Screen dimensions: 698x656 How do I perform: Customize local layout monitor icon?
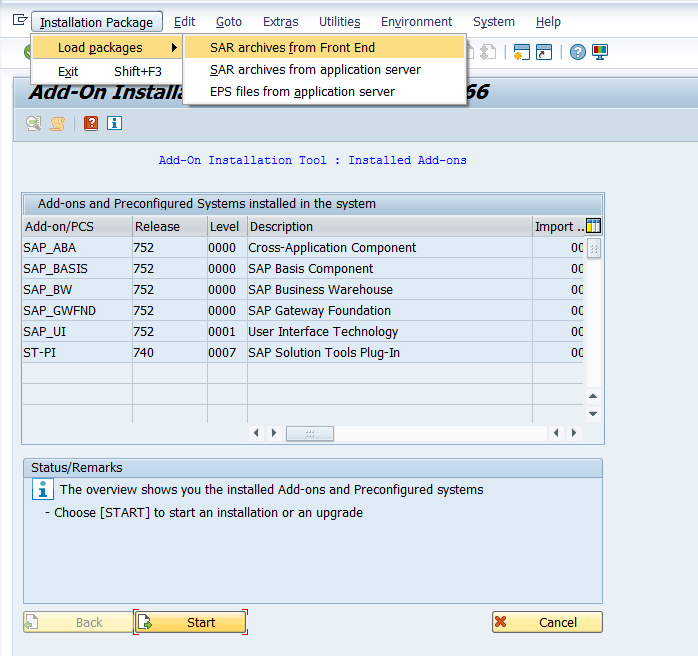pyautogui.click(x=600, y=52)
